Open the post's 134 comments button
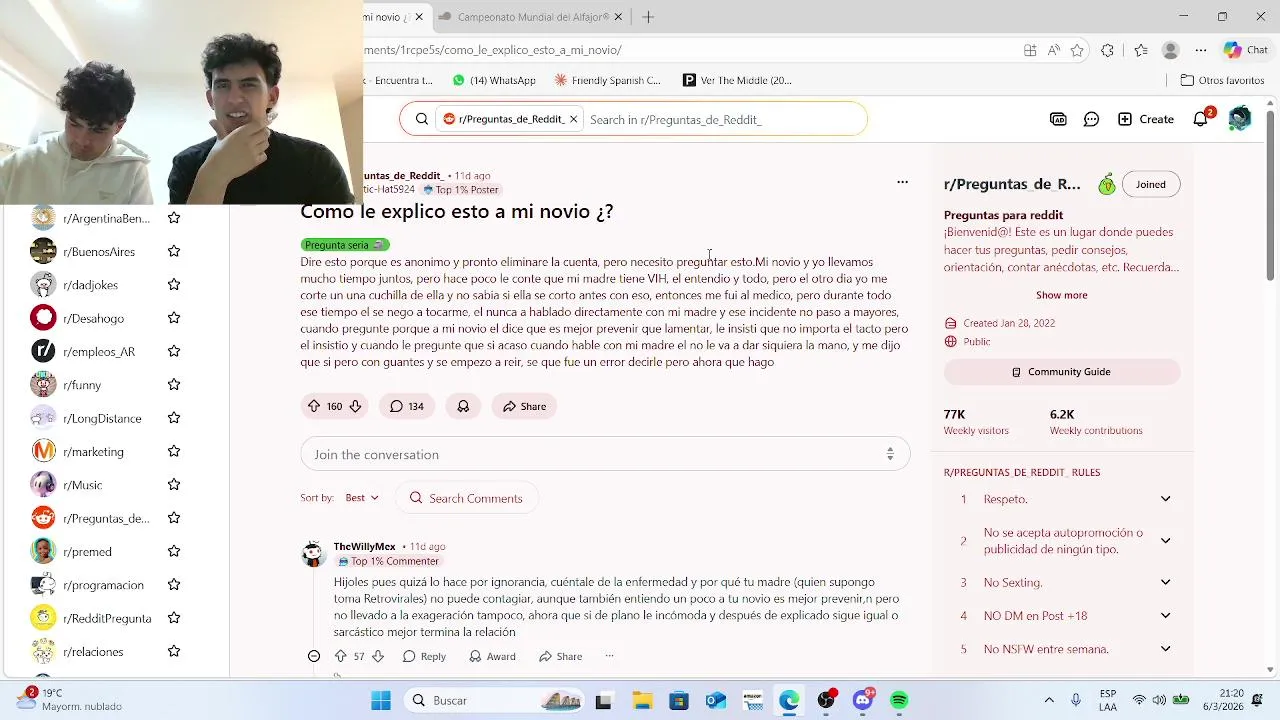Screen dimensions: 1280x720 coord(406,406)
